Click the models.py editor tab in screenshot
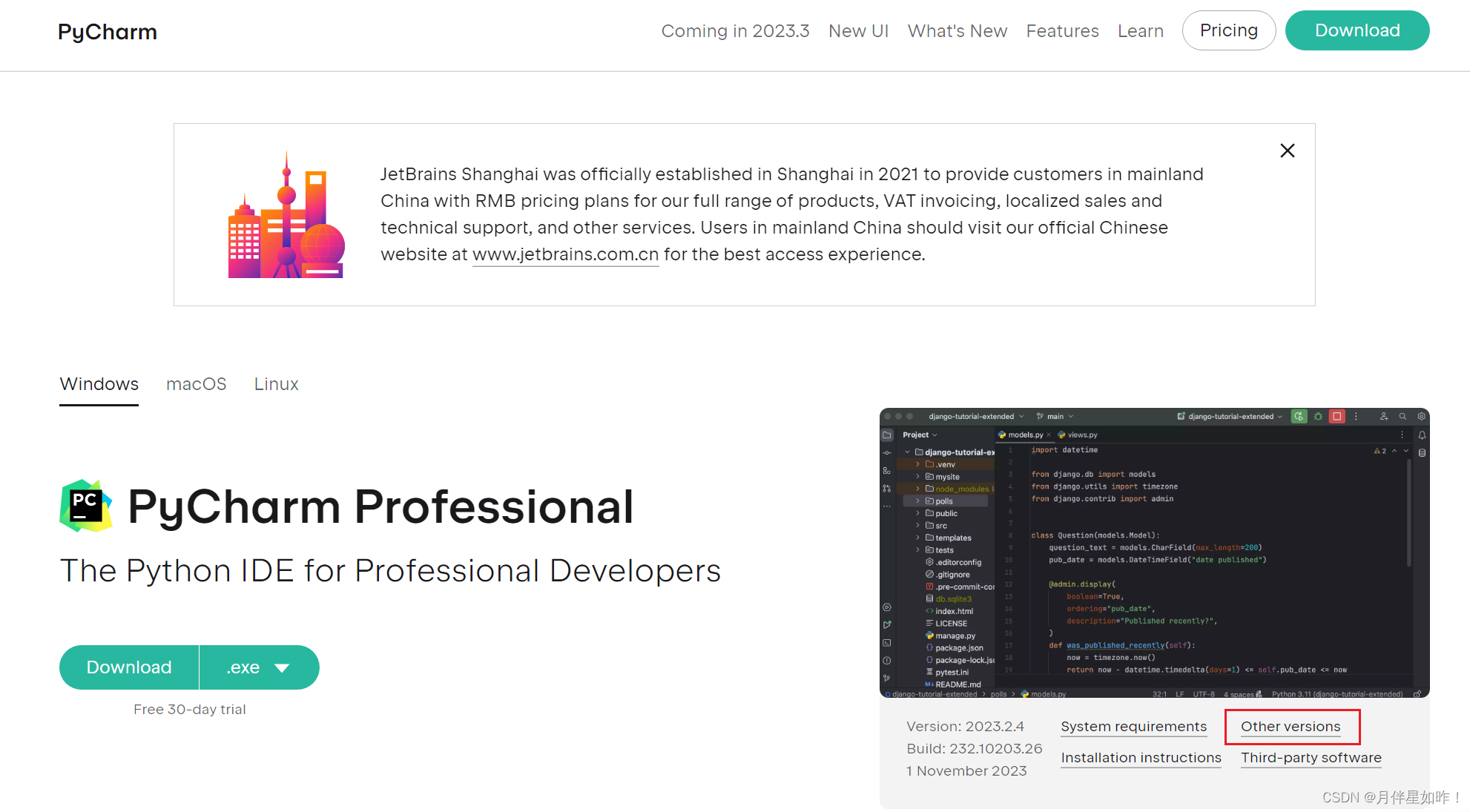Viewport: 1470px width, 812px height. pyautogui.click(x=1024, y=435)
